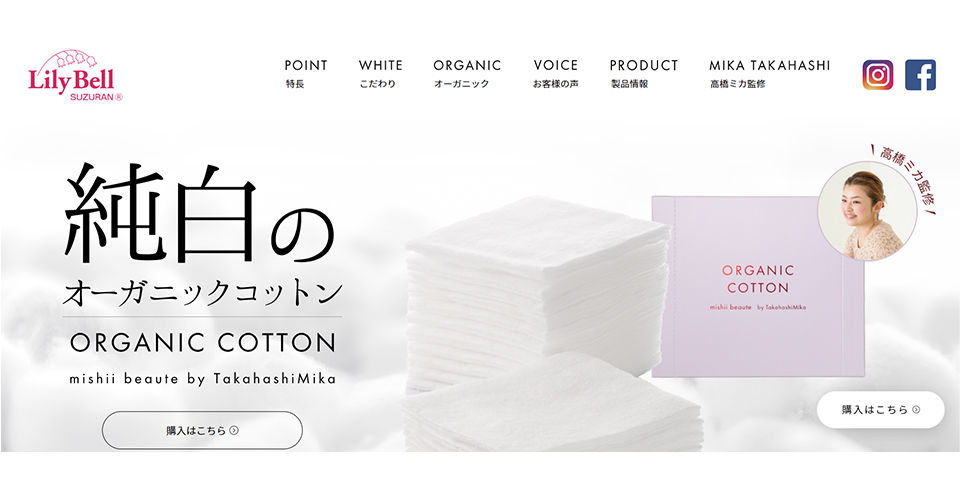Click arrow icon in left 購入はこちら button
This screenshot has height=480, width=960.
234,430
